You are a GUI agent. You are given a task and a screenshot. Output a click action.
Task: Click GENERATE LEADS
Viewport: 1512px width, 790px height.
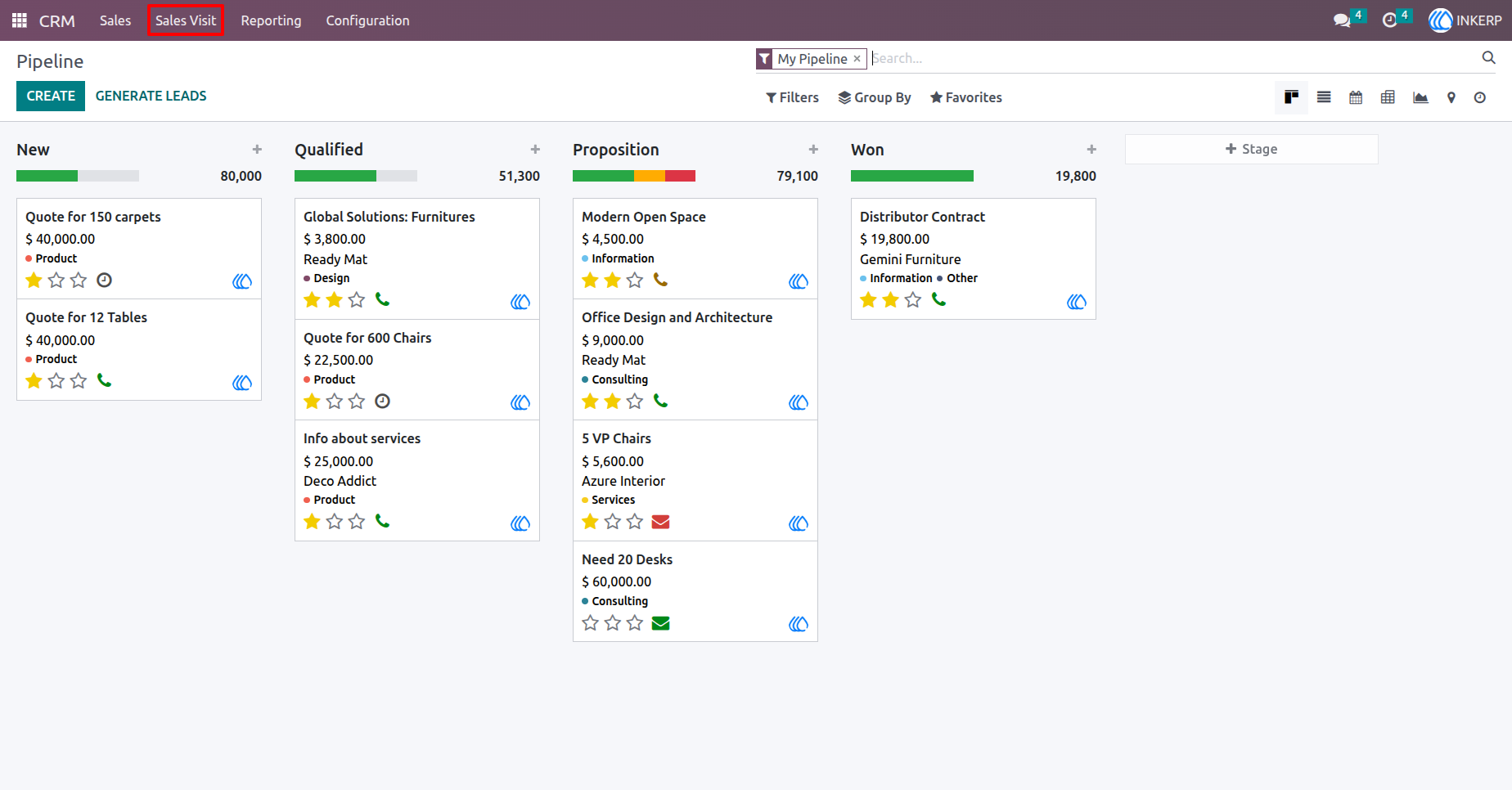point(151,96)
